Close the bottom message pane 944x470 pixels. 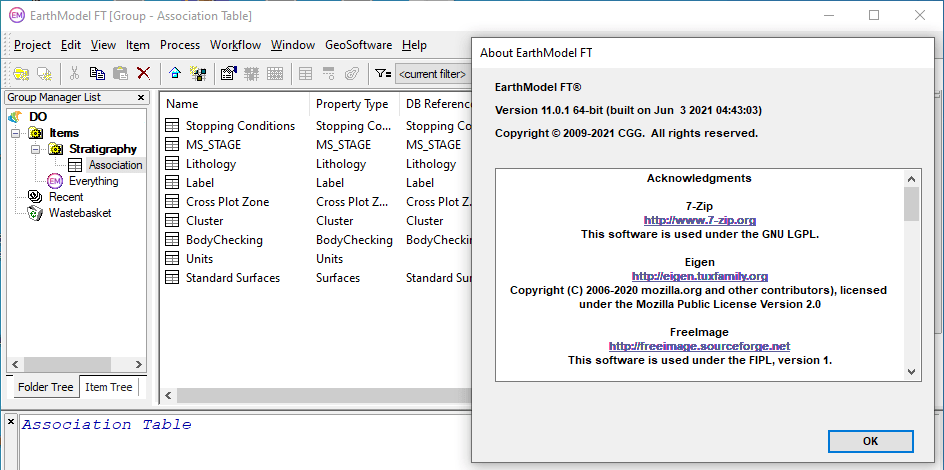tap(10, 422)
